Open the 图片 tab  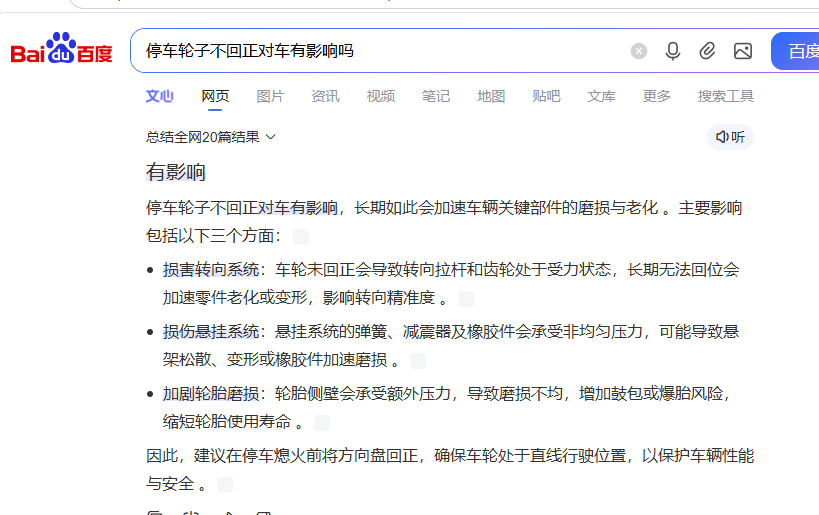click(270, 96)
